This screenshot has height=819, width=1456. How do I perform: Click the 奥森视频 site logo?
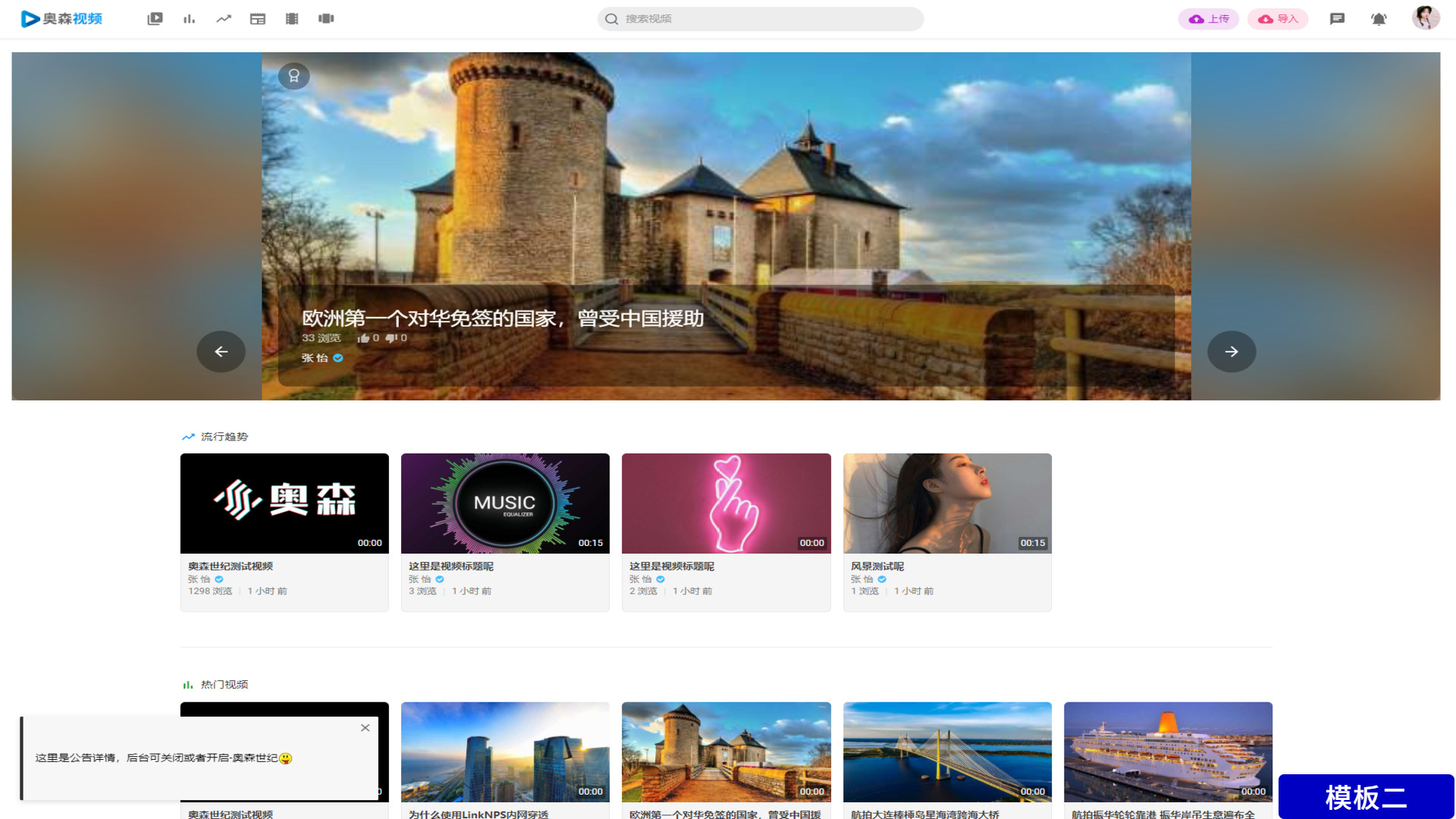[x=62, y=19]
